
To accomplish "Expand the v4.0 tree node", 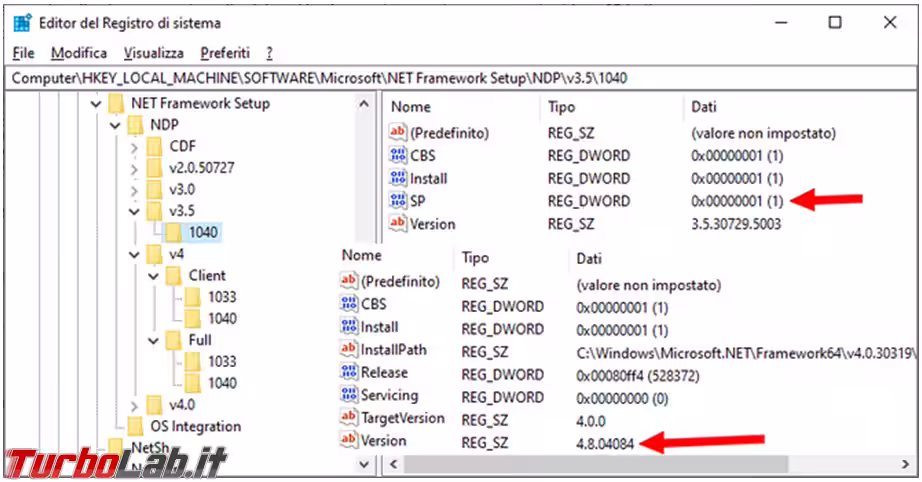I will click(x=134, y=405).
